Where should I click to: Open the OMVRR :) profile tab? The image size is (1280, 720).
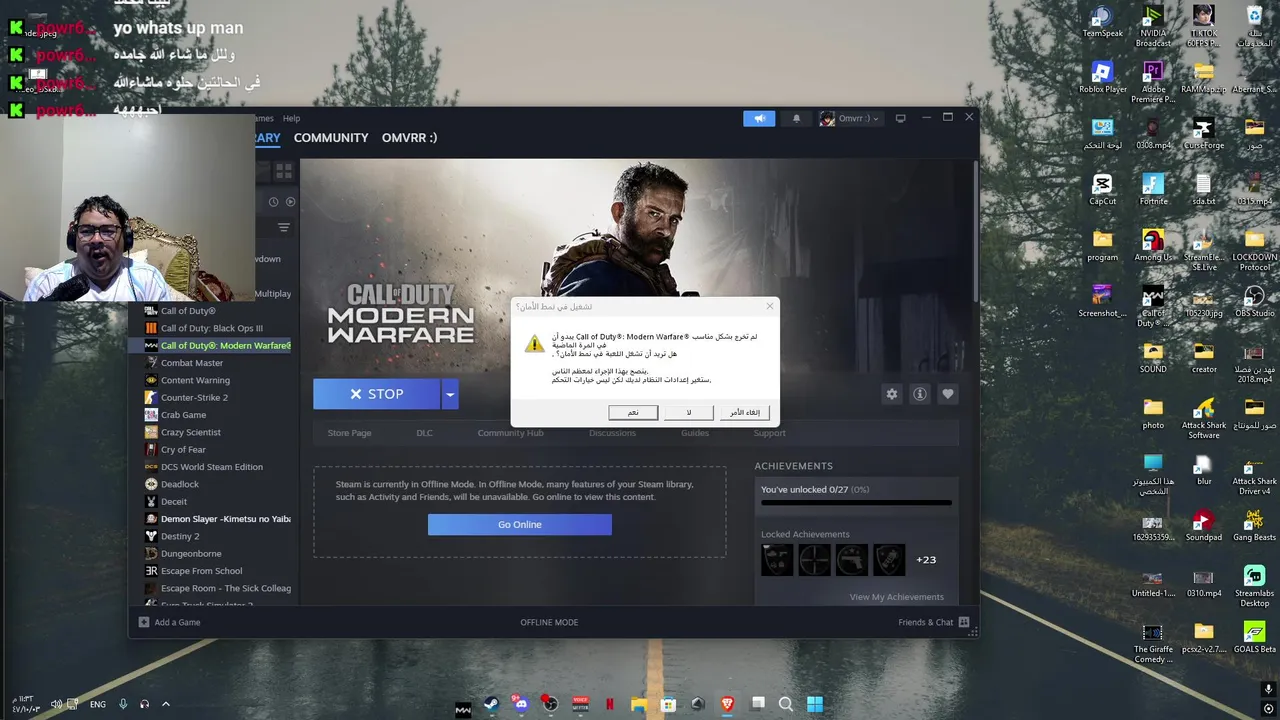click(409, 138)
